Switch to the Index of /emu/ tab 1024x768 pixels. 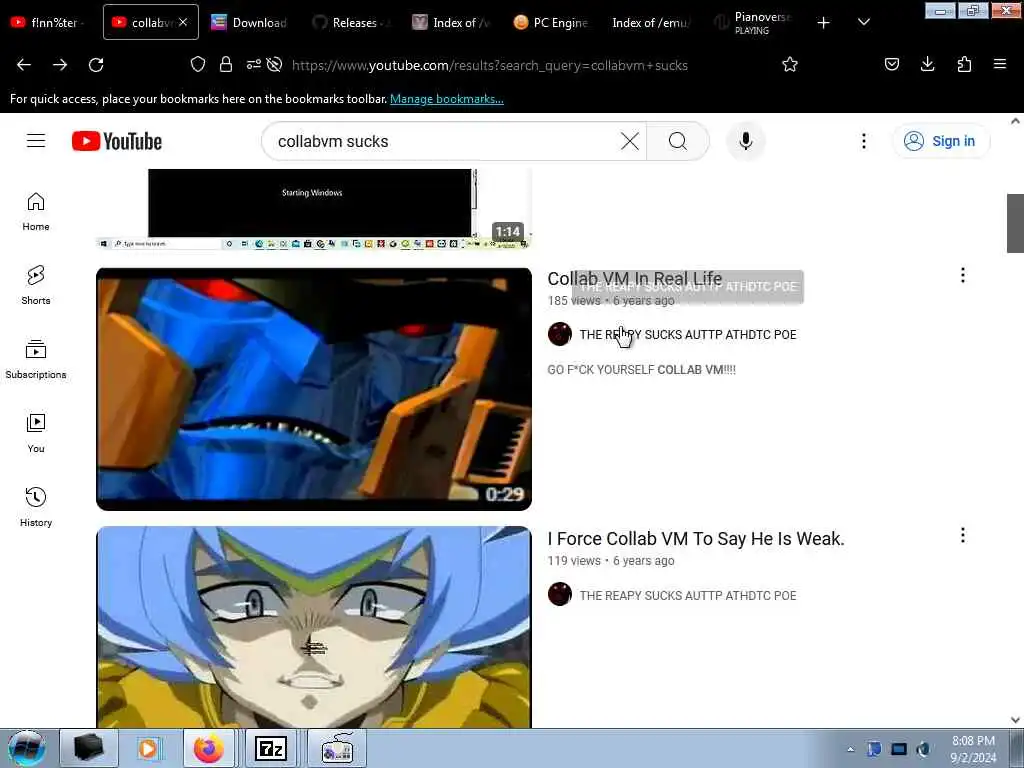pos(651,22)
